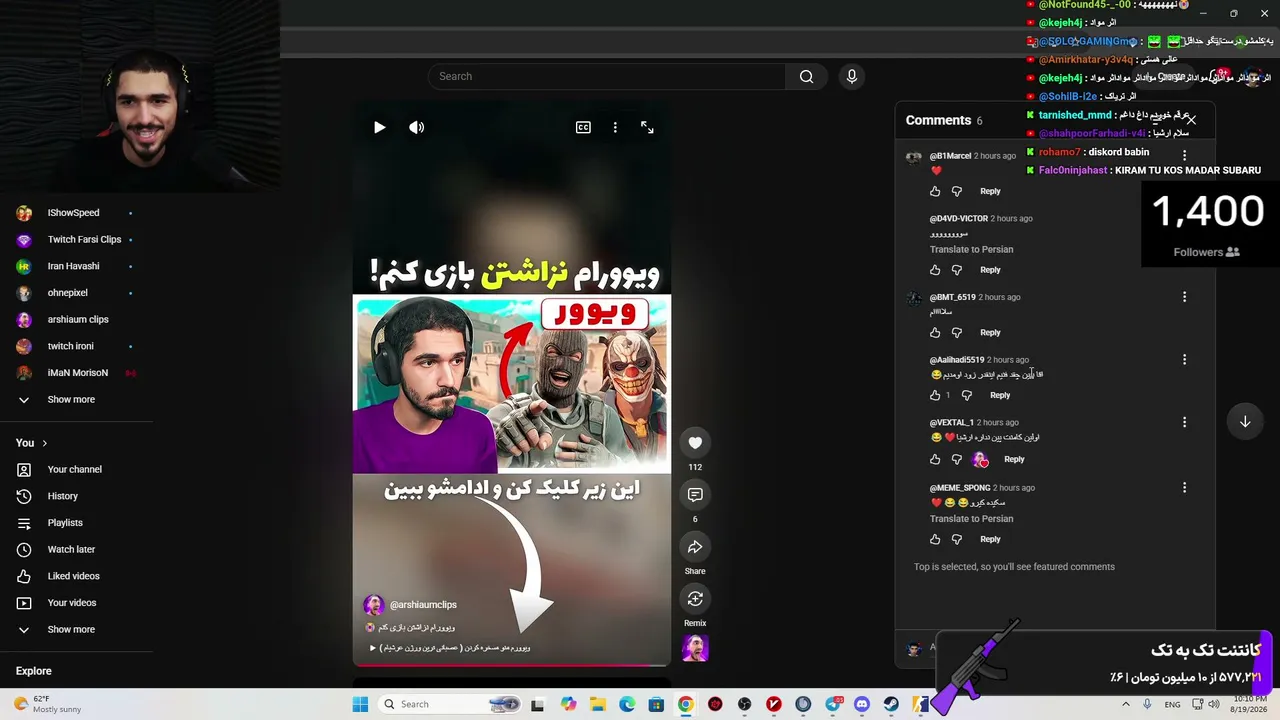Open Your channel page
This screenshot has width=1280, height=720.
coord(76,470)
